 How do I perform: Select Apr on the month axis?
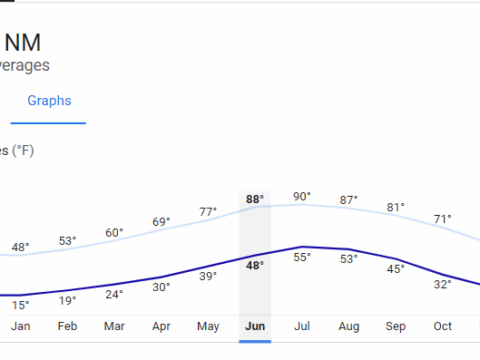(x=161, y=326)
